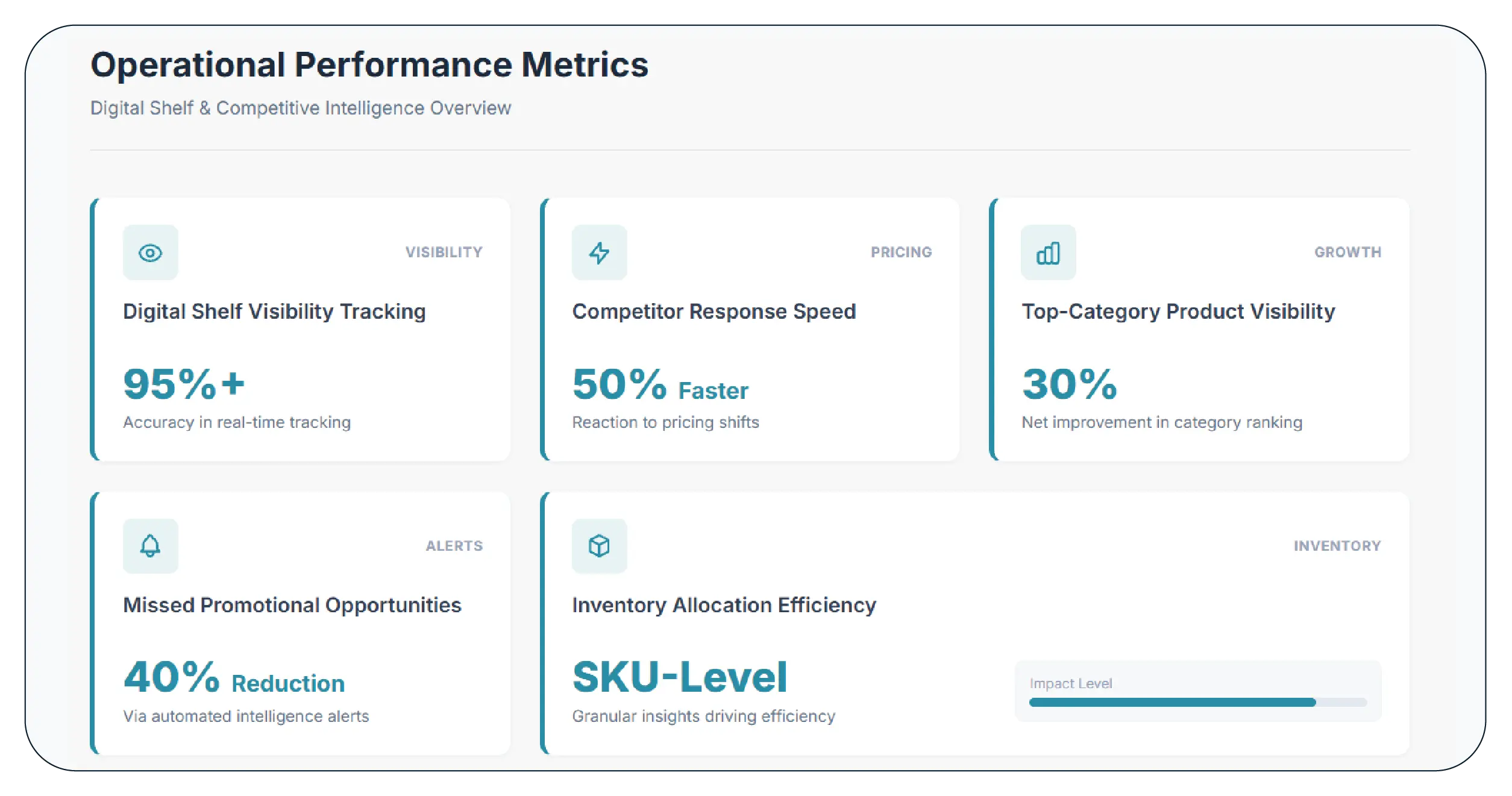This screenshot has width=1512, height=796.
Task: Click the Digital Shelf Visibility Tracking title
Action: tap(274, 312)
